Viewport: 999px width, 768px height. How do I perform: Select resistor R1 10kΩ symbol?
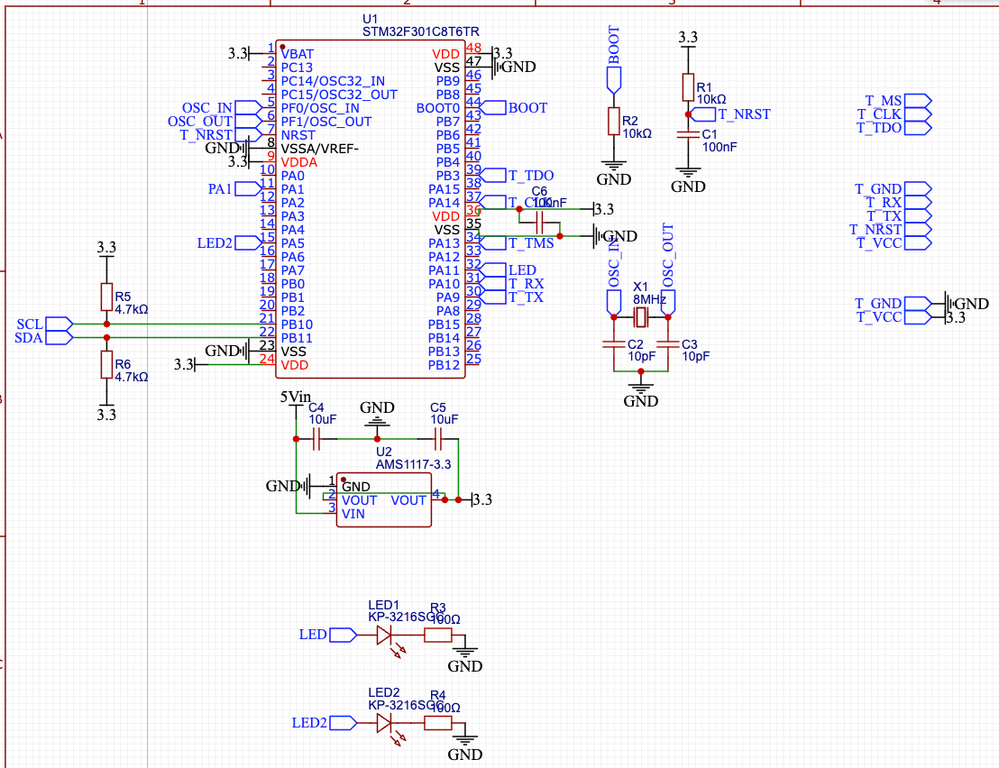[x=688, y=87]
